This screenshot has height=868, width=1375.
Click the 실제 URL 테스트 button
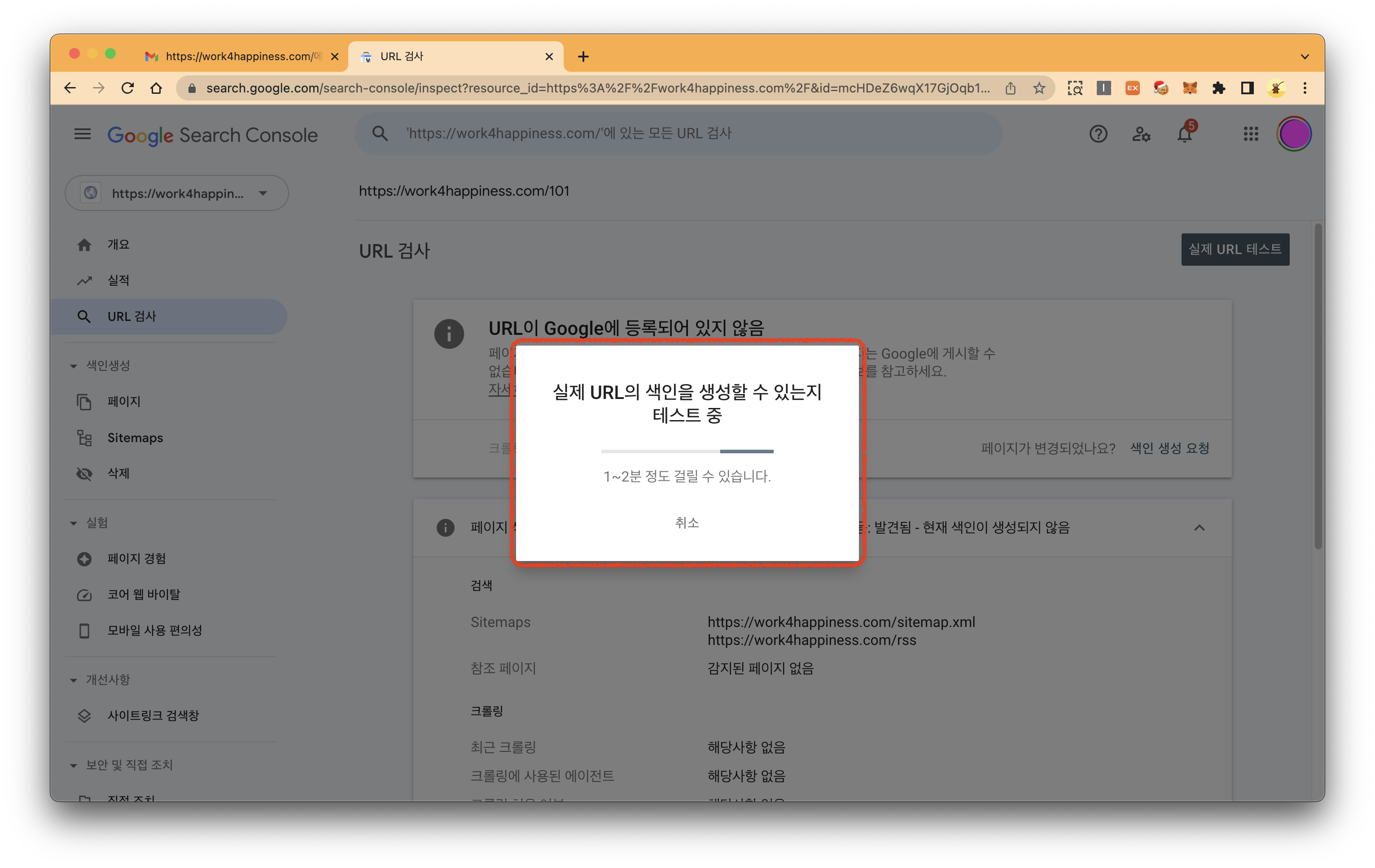pos(1235,249)
